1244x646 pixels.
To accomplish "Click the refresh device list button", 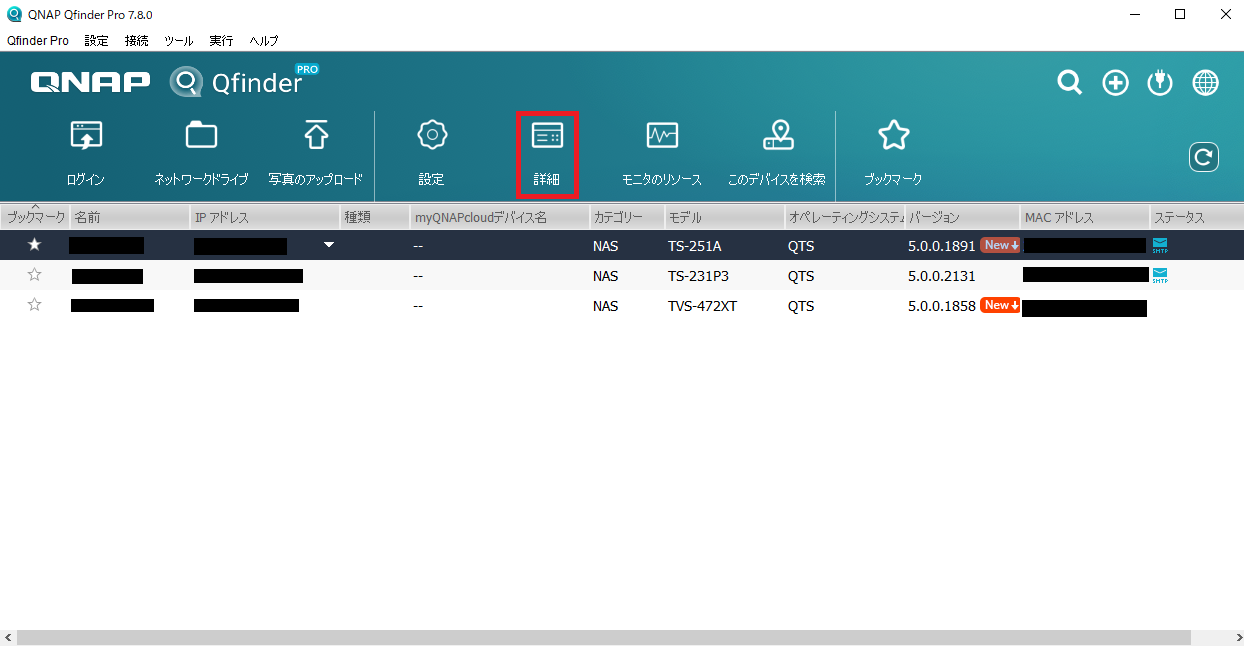I will pyautogui.click(x=1204, y=157).
